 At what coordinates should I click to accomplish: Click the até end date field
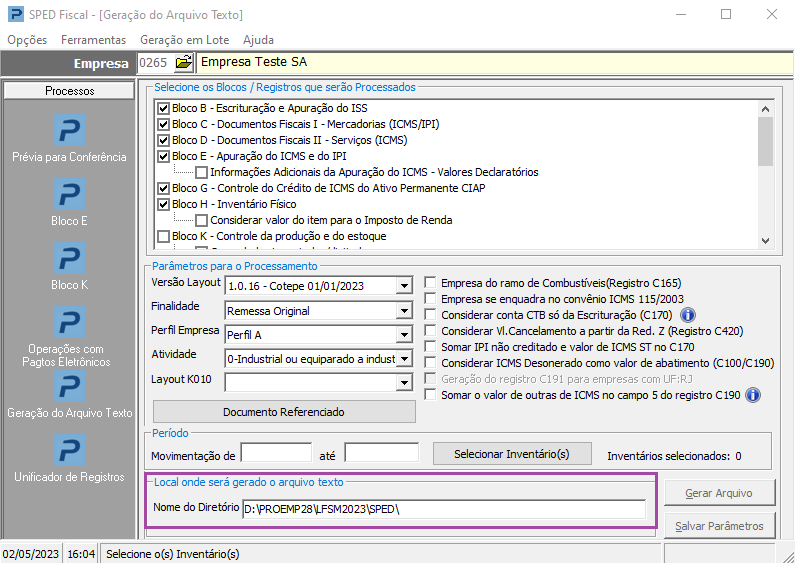click(382, 452)
